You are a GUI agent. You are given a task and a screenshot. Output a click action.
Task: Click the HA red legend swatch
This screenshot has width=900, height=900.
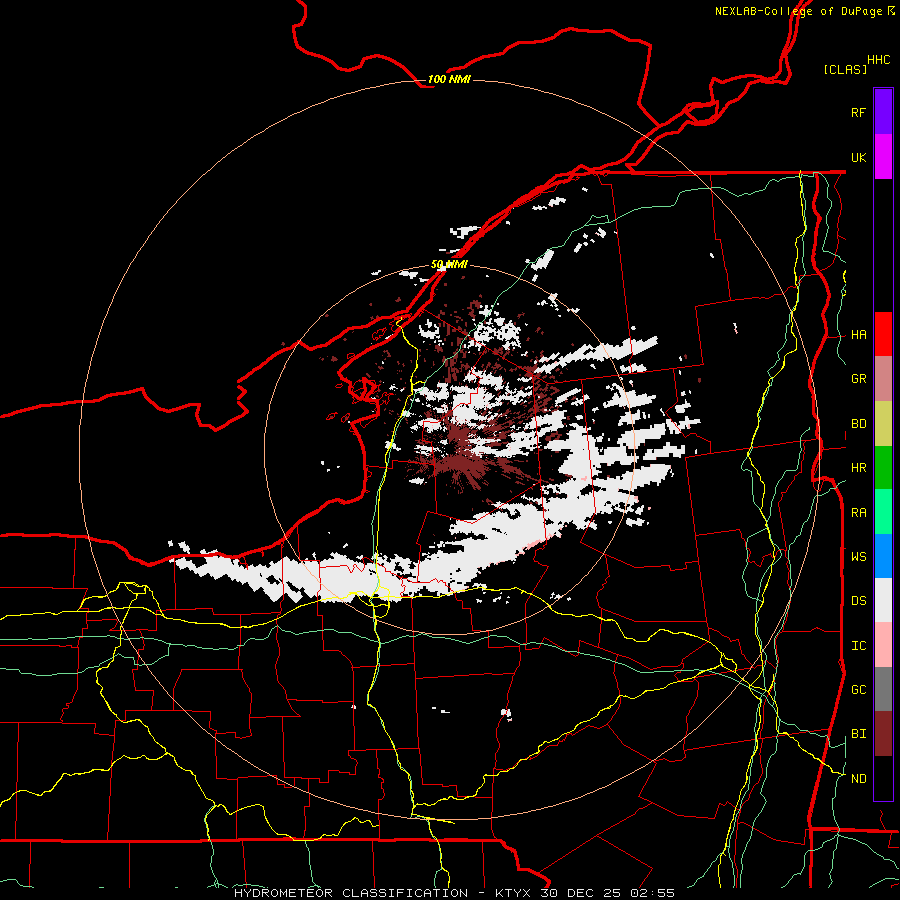coord(883,334)
